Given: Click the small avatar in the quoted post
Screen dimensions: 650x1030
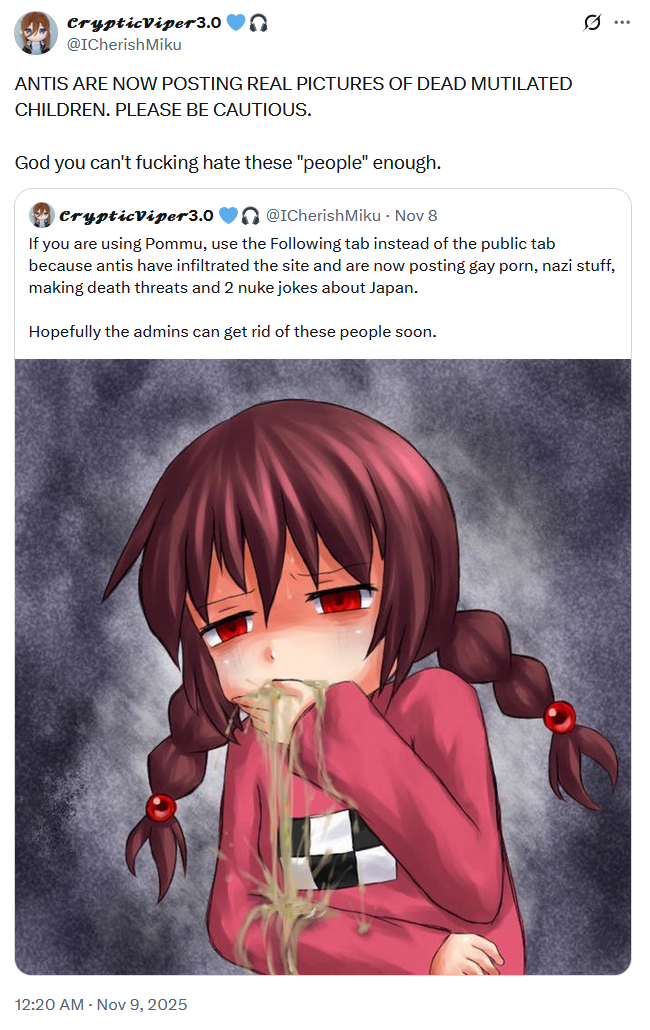Looking at the screenshot, I should [41, 215].
